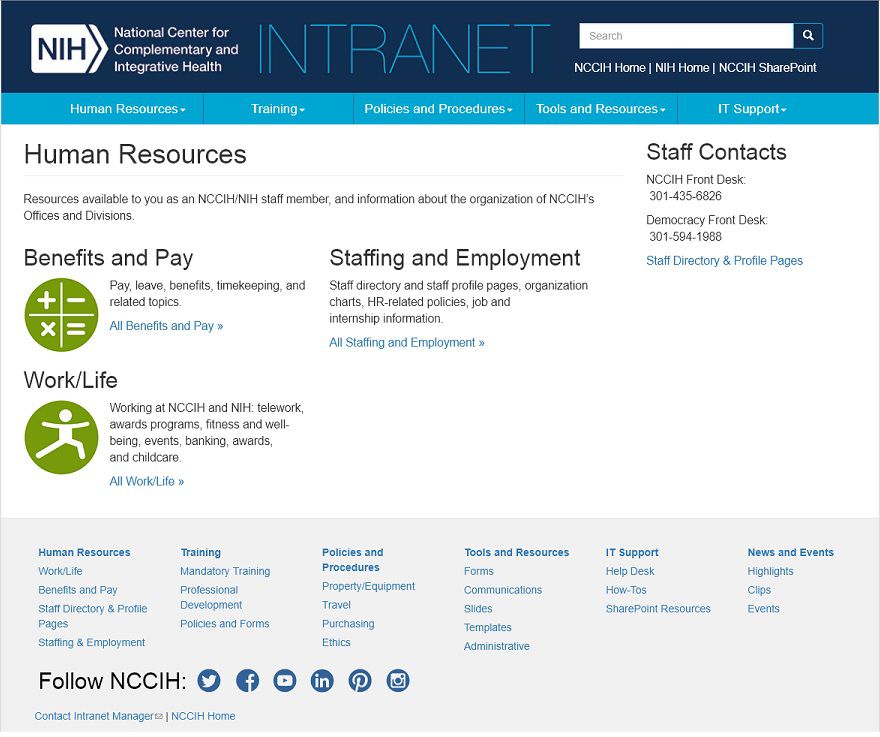Click footer Human Resources heading link
880x737 pixels.
pyautogui.click(x=84, y=552)
